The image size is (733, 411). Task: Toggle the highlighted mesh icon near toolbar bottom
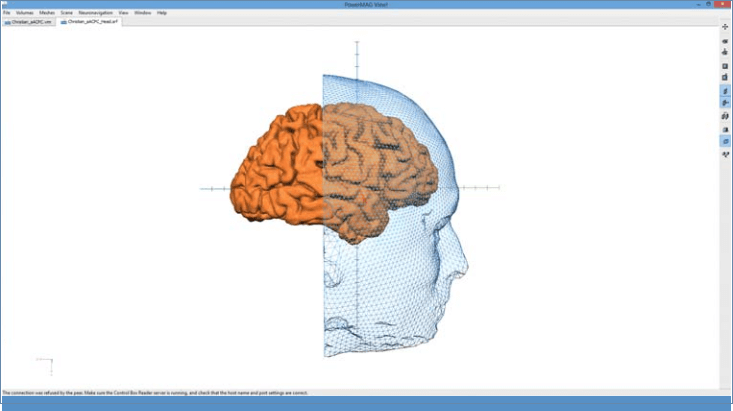coord(725,141)
